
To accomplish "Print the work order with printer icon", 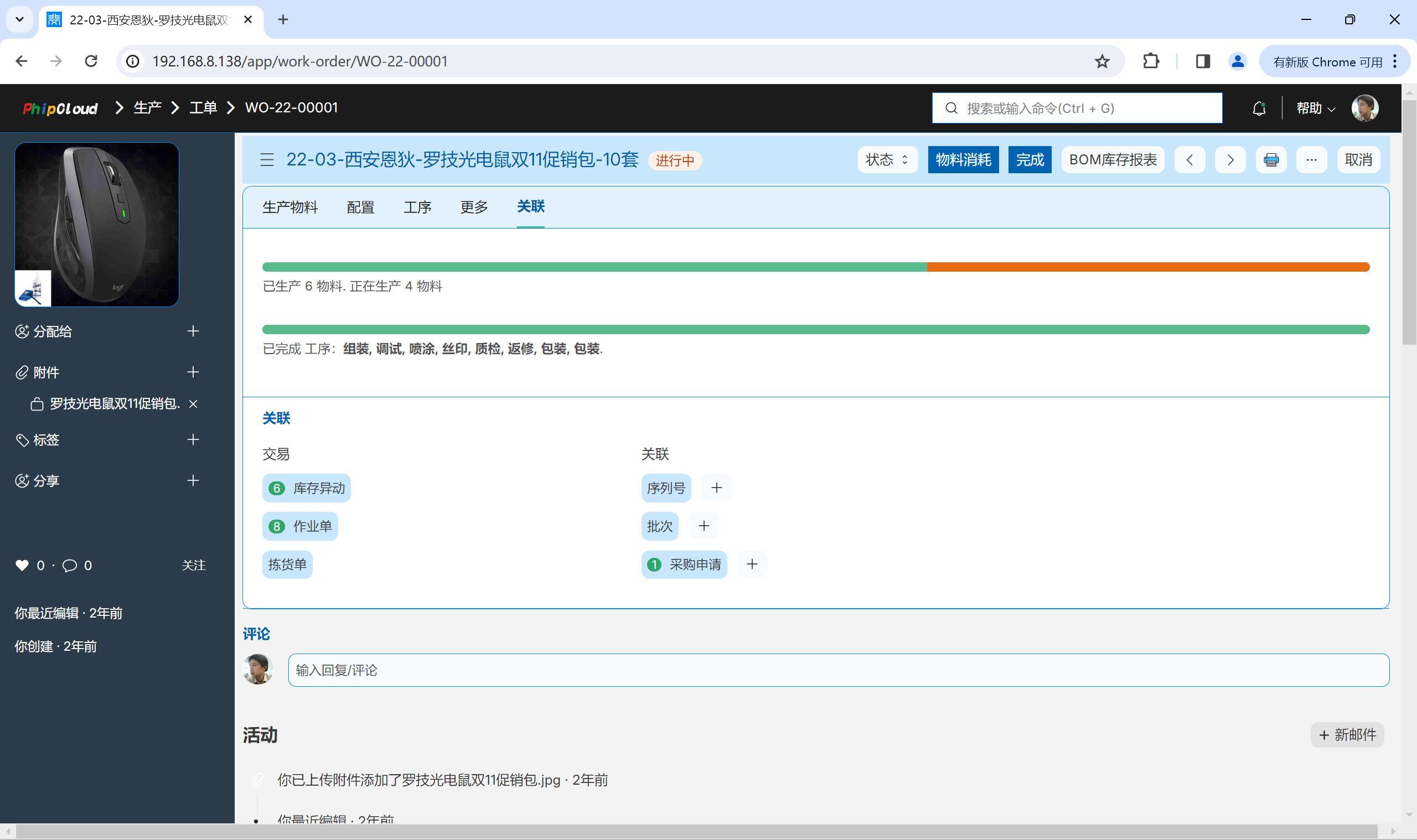I will 1271,160.
